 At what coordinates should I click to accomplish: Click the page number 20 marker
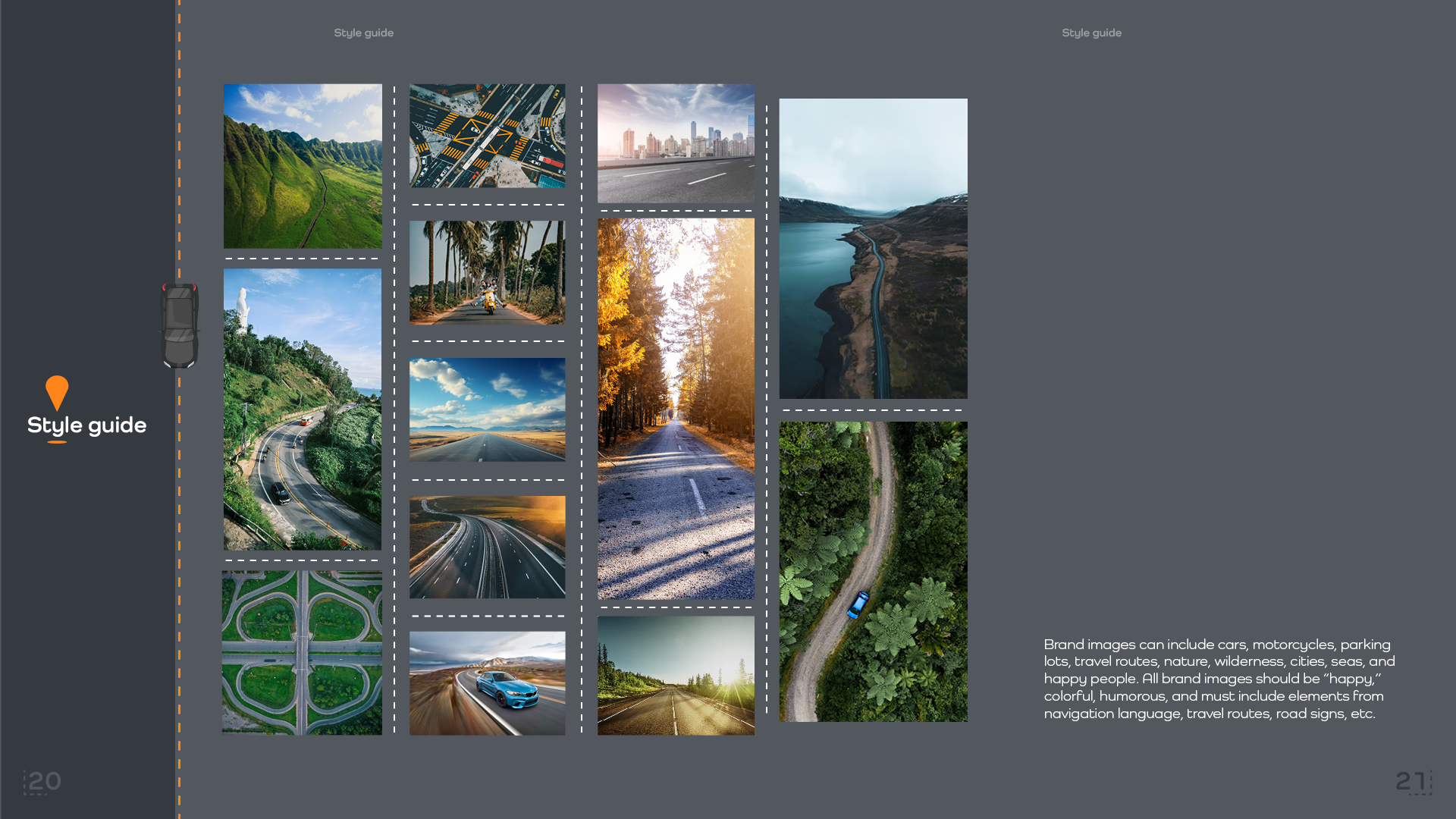point(43,781)
